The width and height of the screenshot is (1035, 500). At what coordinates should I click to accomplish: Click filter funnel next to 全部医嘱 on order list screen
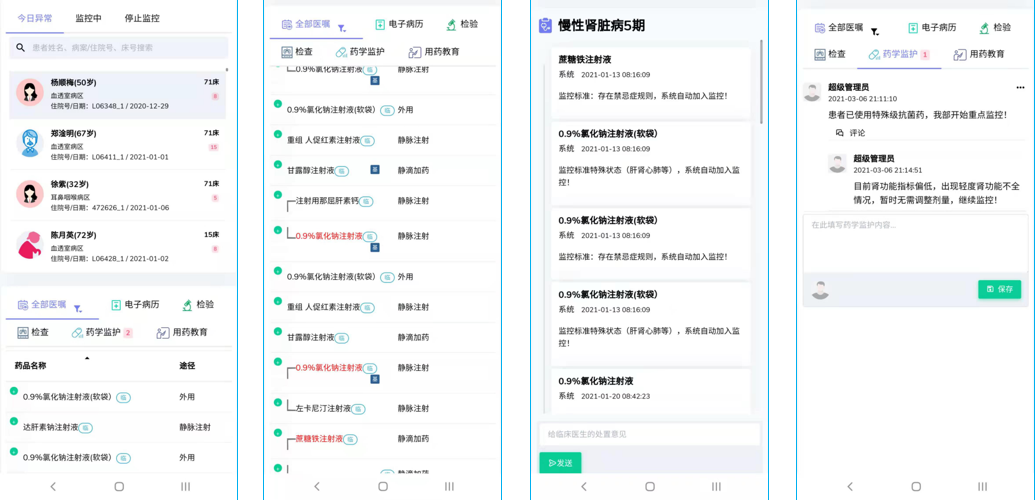pos(342,28)
